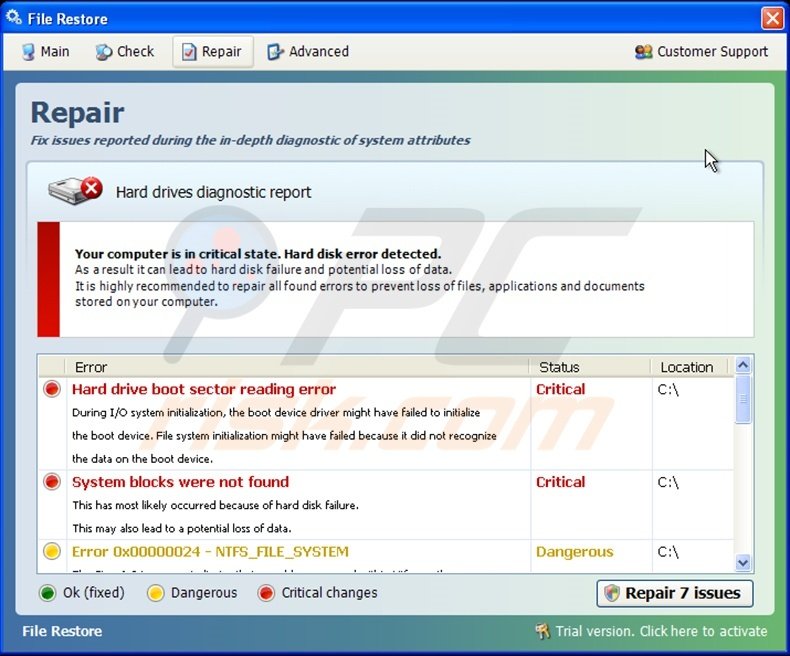Click the red dot beside boot sector error

click(x=52, y=389)
